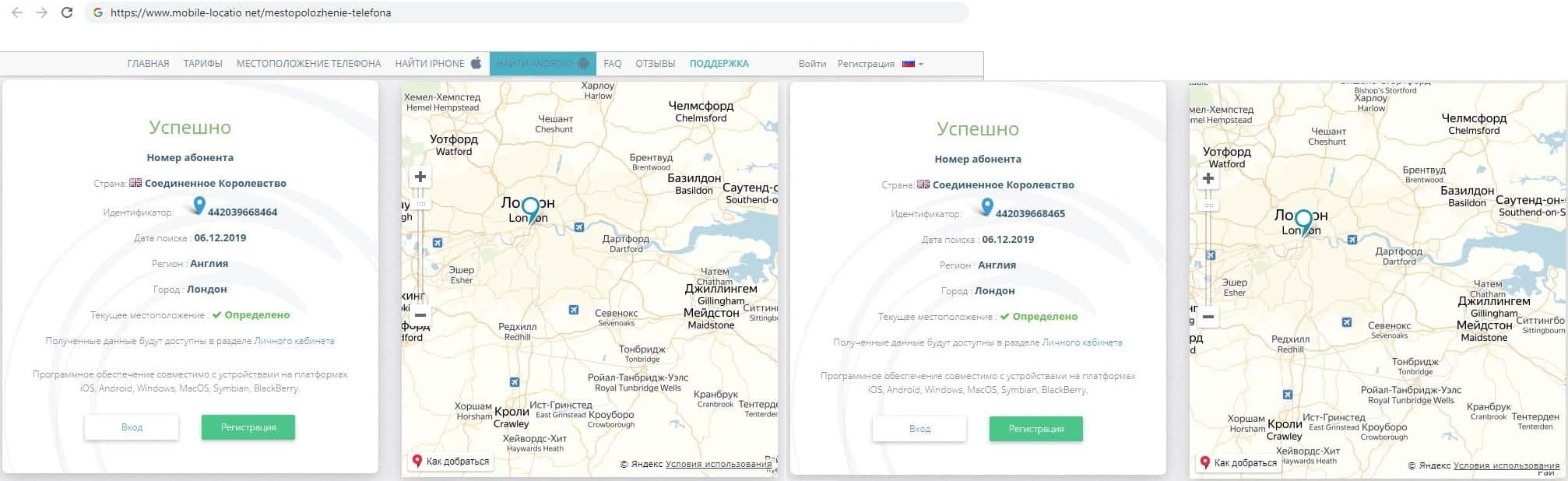Click Как добраться on the left map
Image resolution: width=1568 pixels, height=481 pixels.
point(451,462)
